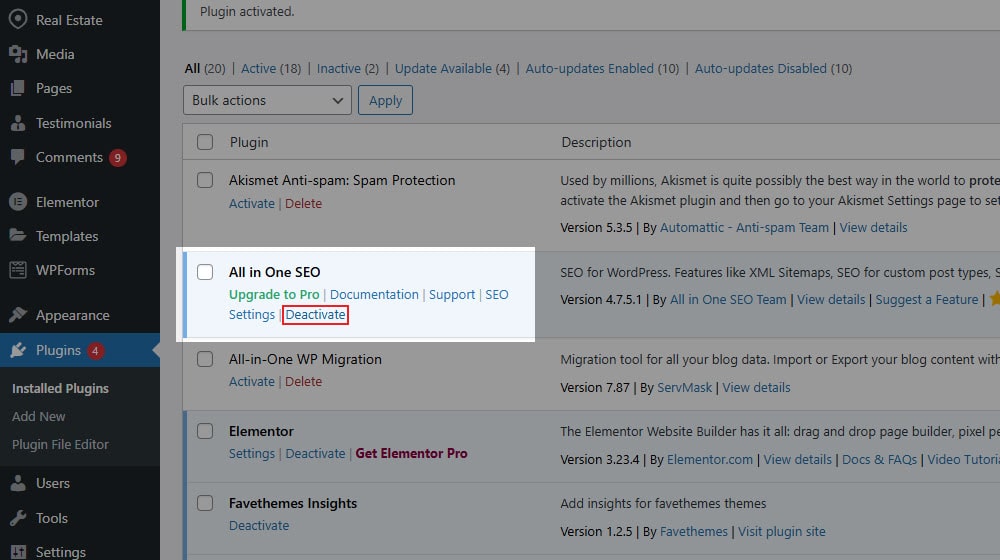
Task: Click the Pages sidebar icon
Action: click(18, 88)
